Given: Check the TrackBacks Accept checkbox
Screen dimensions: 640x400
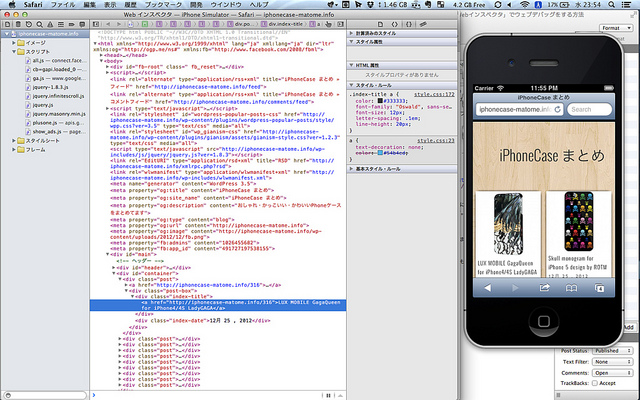Looking at the screenshot, I should tap(595, 383).
